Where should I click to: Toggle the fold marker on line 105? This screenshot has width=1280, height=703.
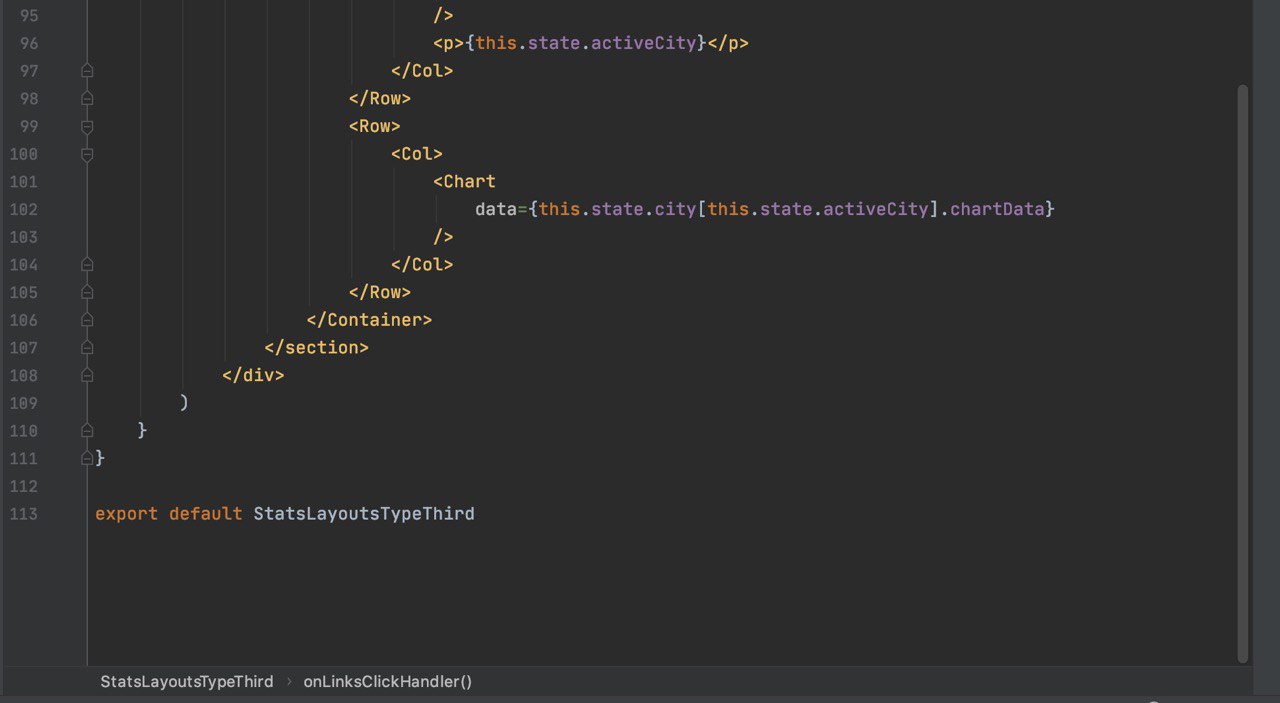tap(87, 292)
